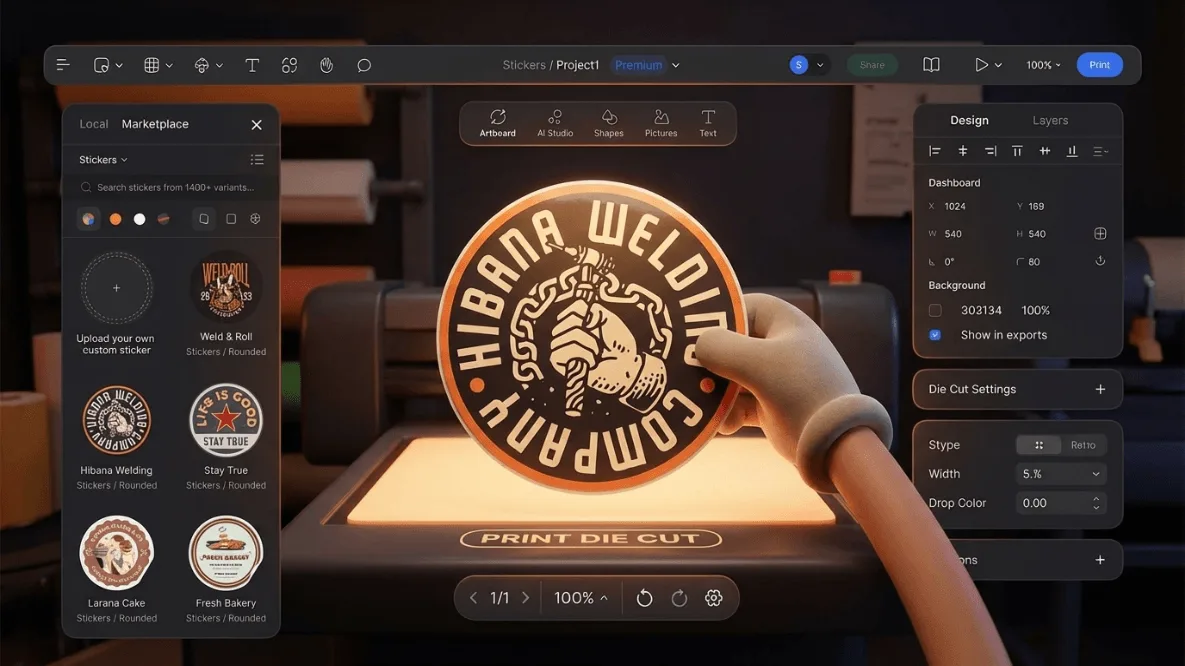Image resolution: width=1185 pixels, height=666 pixels.
Task: Expand the Stickers category dropdown
Action: (x=104, y=160)
